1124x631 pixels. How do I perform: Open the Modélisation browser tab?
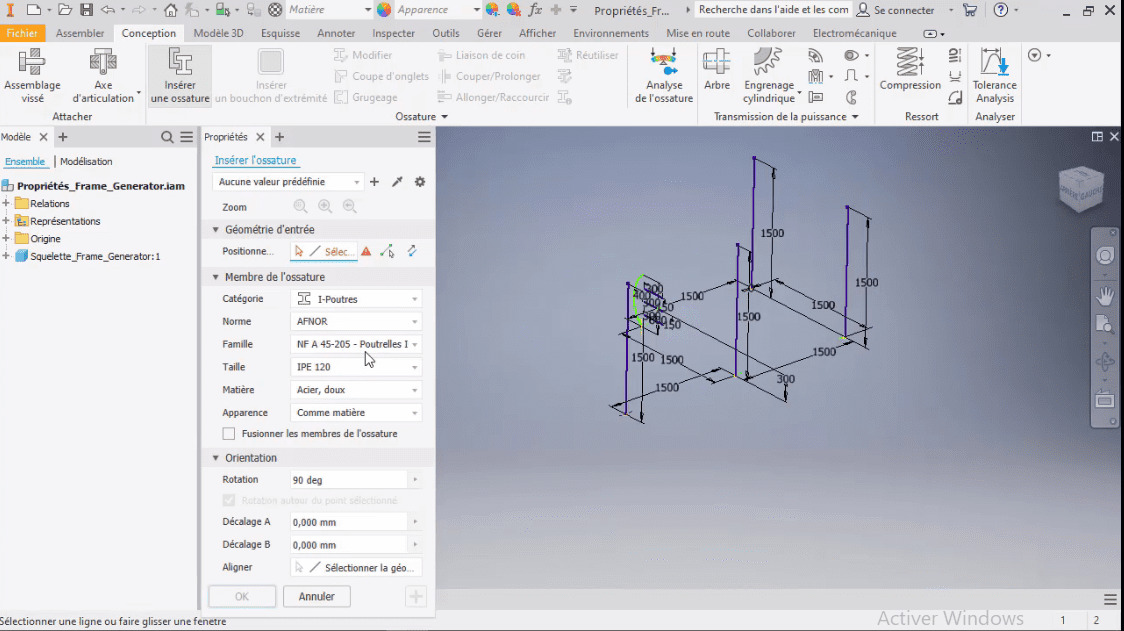86,161
